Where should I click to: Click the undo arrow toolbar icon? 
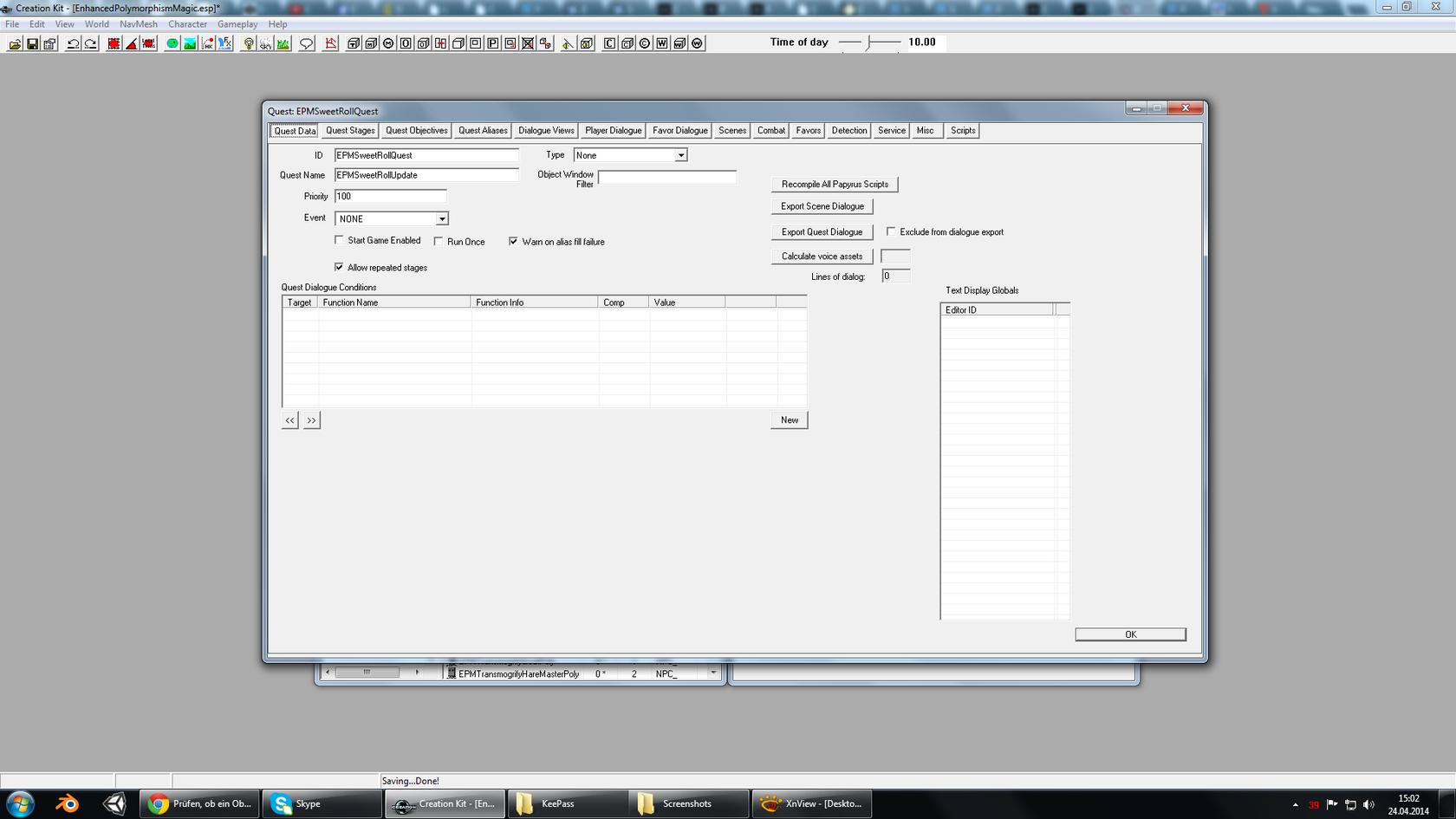click(73, 43)
